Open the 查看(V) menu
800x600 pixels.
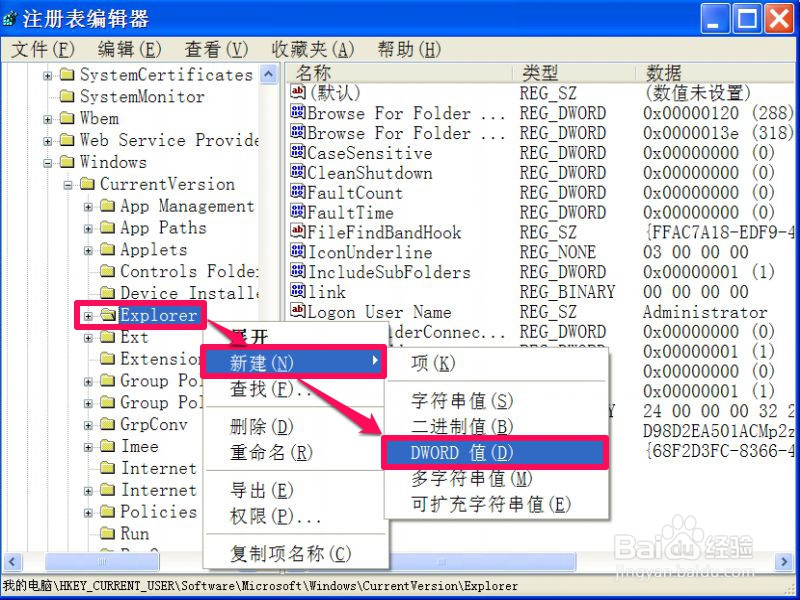click(217, 48)
